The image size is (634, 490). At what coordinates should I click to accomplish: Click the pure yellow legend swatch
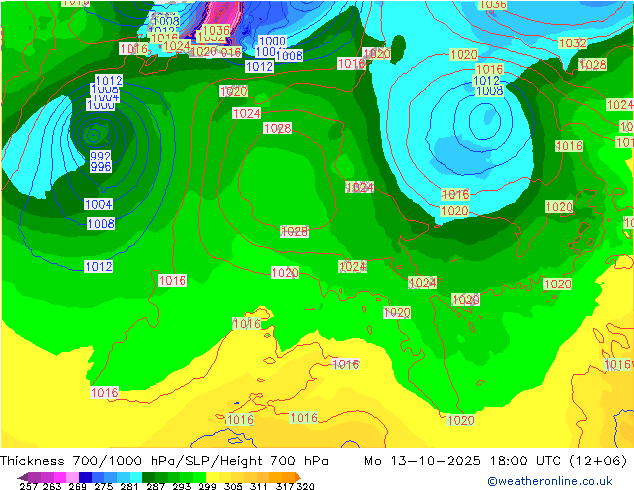tap(212, 477)
